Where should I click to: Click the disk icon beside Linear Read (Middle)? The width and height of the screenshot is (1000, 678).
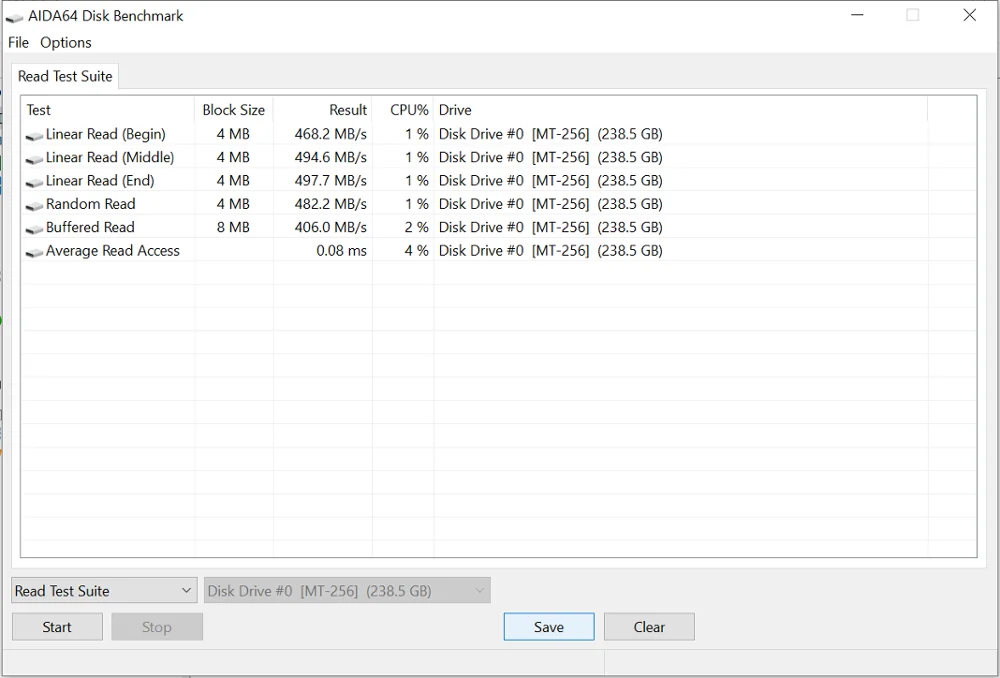pos(34,159)
